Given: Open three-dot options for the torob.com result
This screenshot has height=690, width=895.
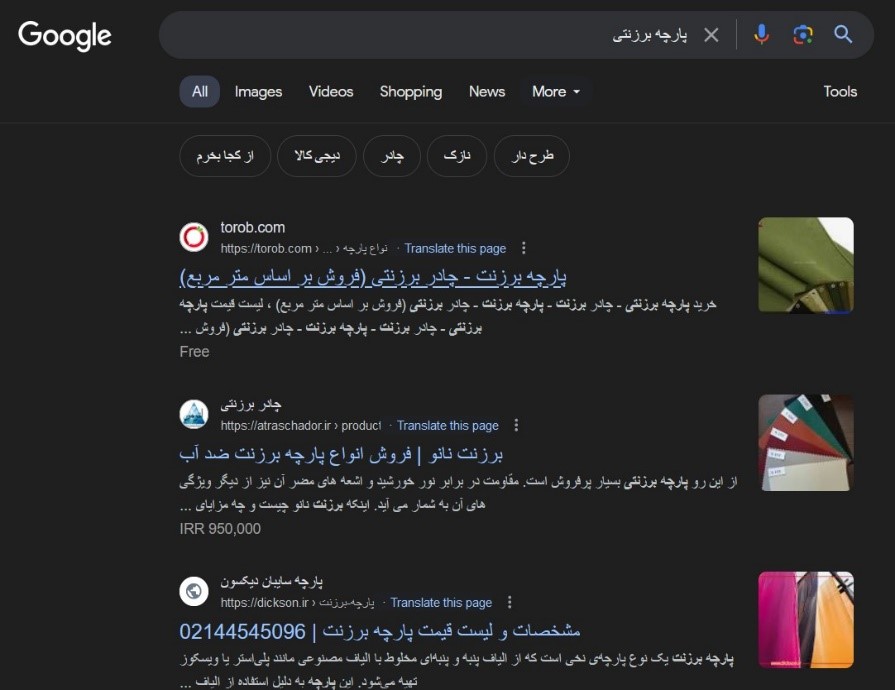Looking at the screenshot, I should [x=516, y=248].
